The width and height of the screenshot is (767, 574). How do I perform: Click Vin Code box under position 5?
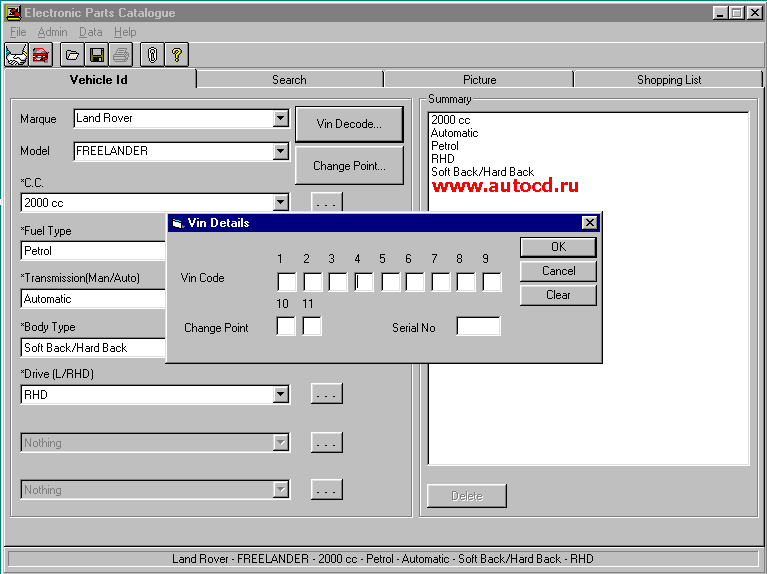[390, 282]
